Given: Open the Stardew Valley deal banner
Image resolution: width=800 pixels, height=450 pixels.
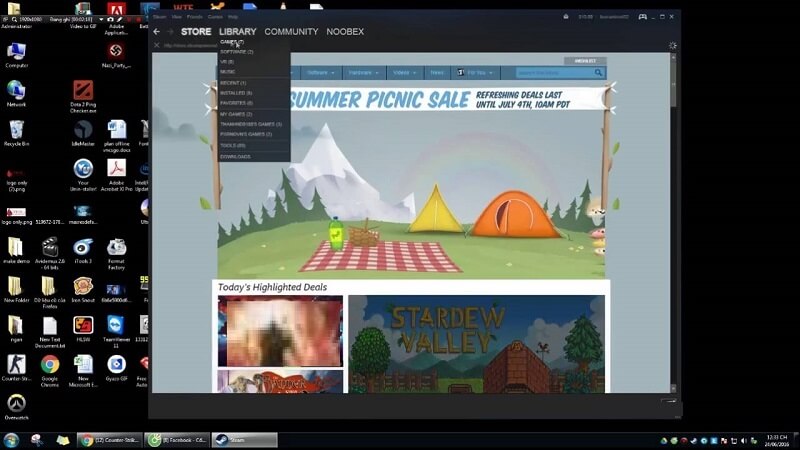Looking at the screenshot, I should 477,344.
